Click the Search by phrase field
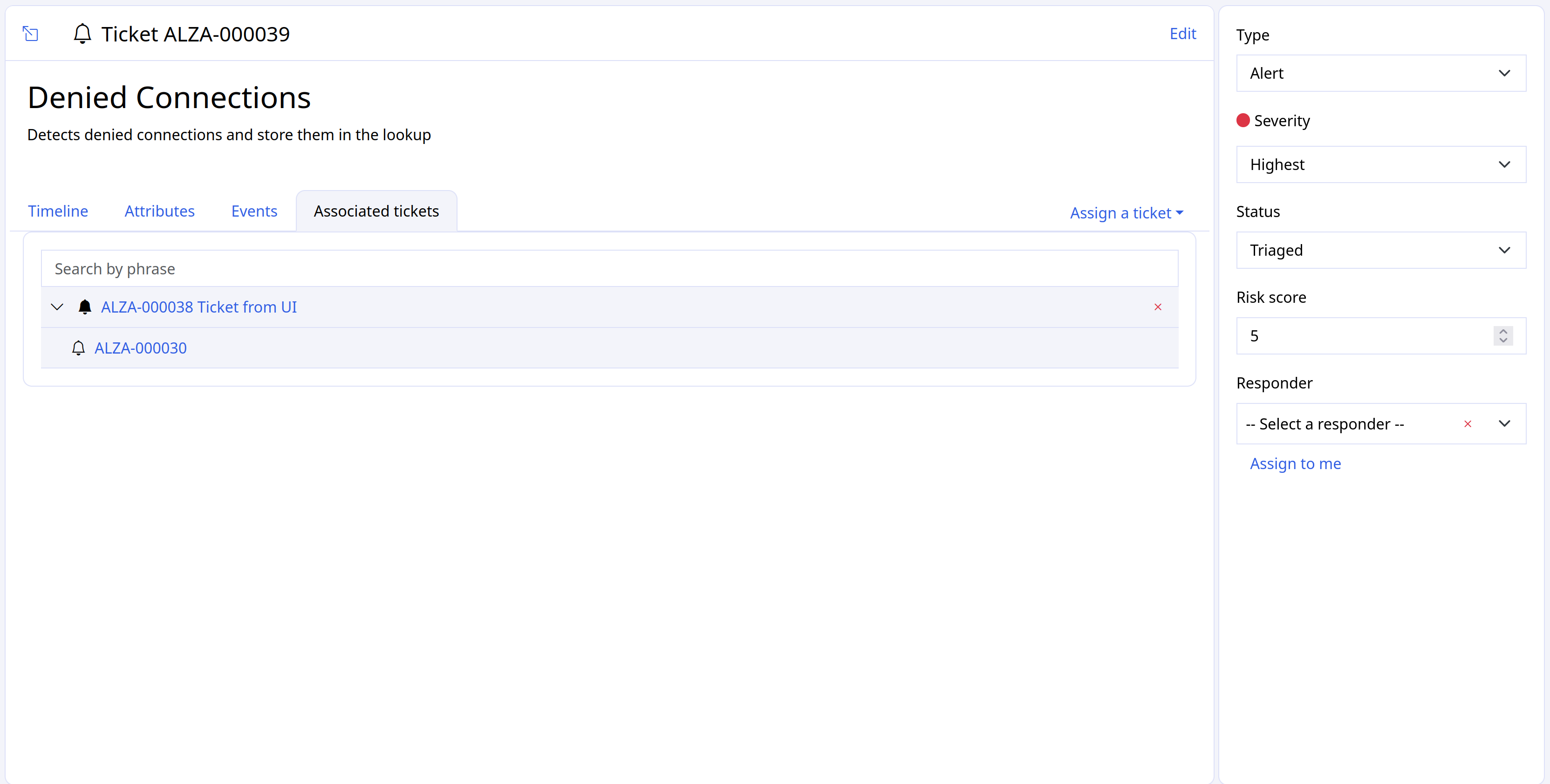The height and width of the screenshot is (784, 1550). [609, 268]
